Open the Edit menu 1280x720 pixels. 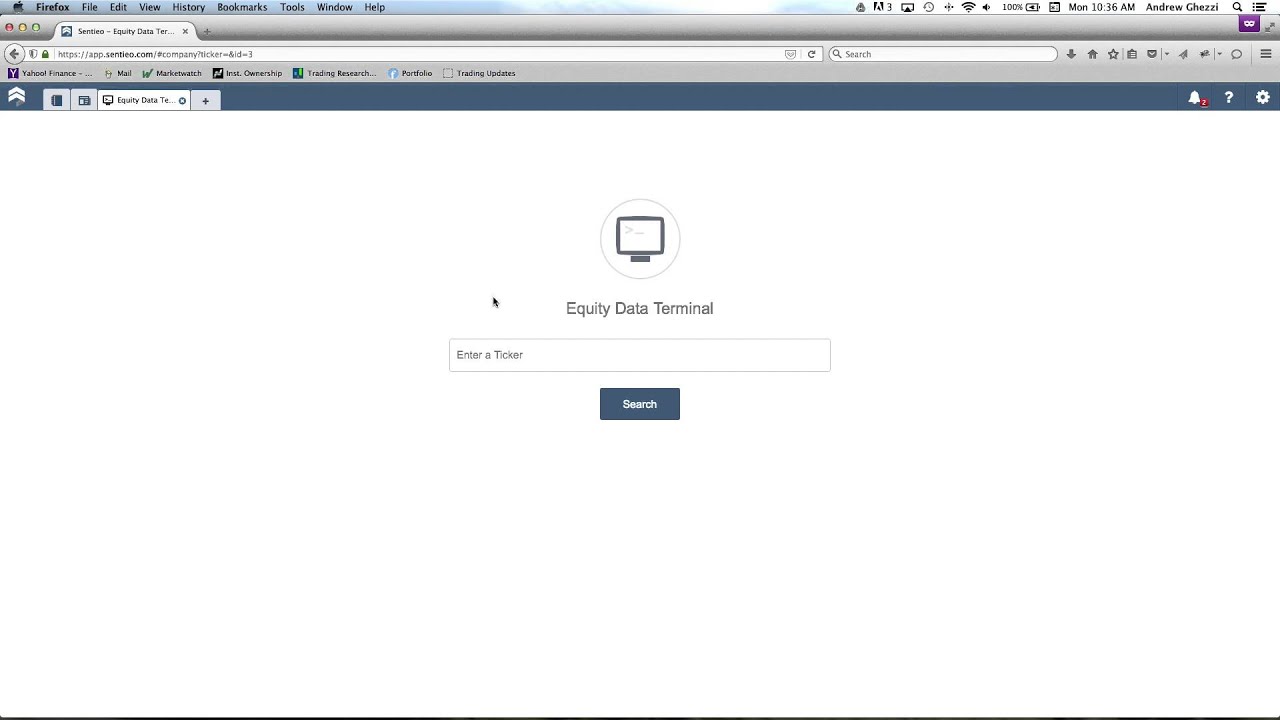click(118, 7)
